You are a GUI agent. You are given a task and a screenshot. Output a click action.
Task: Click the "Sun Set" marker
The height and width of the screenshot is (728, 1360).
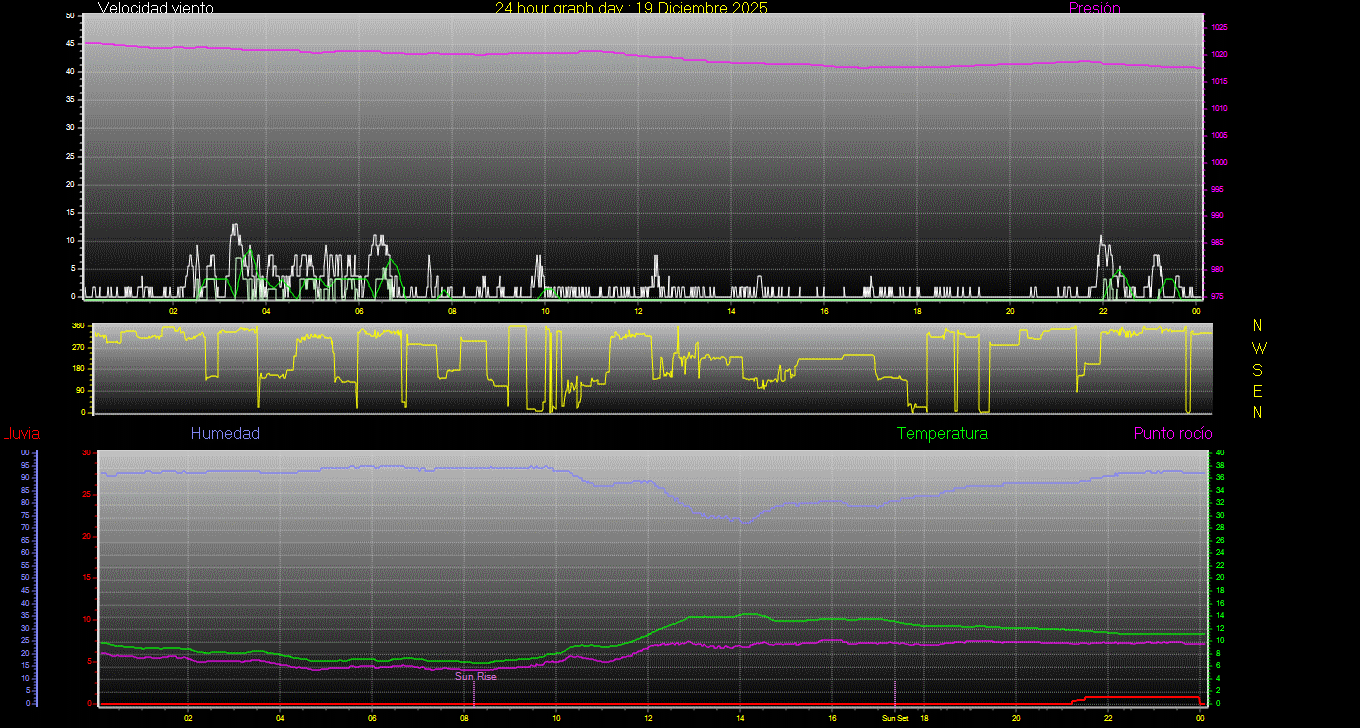coord(895,718)
